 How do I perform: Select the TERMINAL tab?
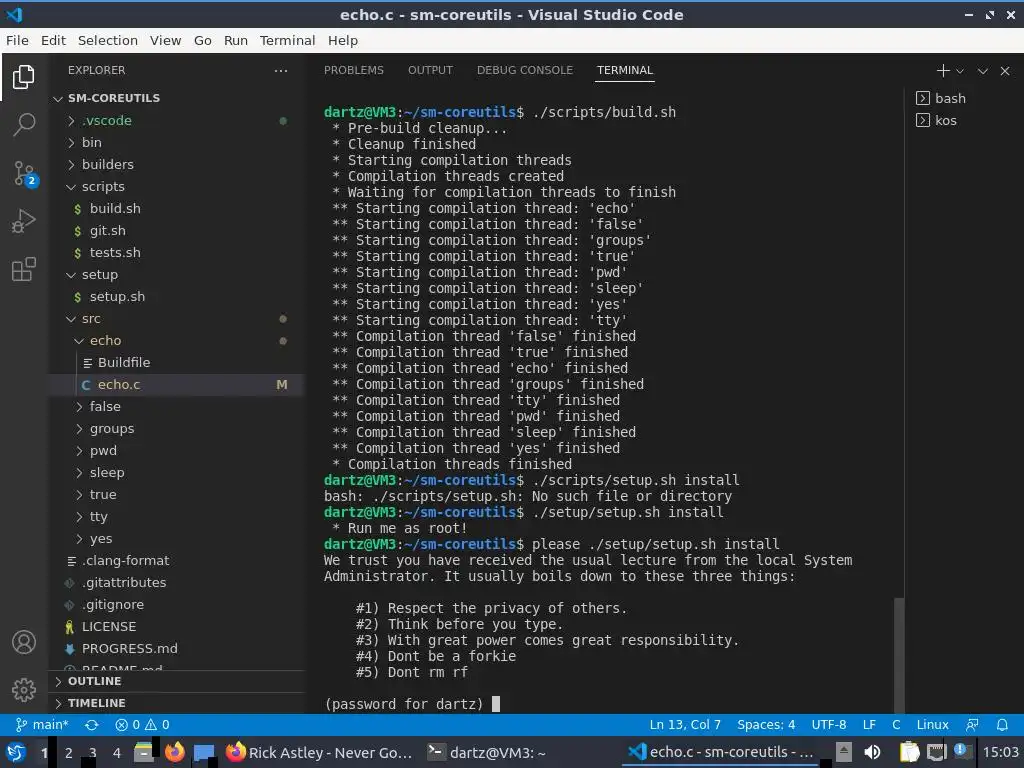[625, 71]
